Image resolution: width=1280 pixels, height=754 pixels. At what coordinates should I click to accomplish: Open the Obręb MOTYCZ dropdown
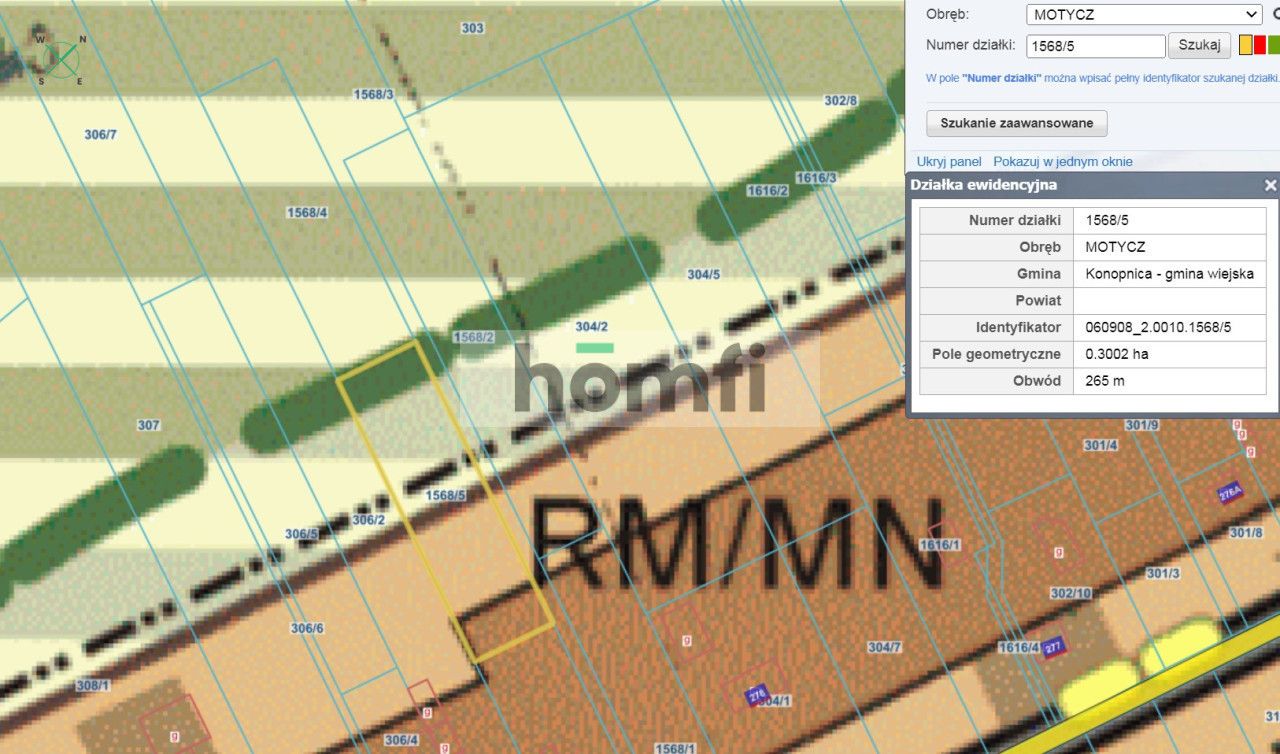tap(1144, 14)
